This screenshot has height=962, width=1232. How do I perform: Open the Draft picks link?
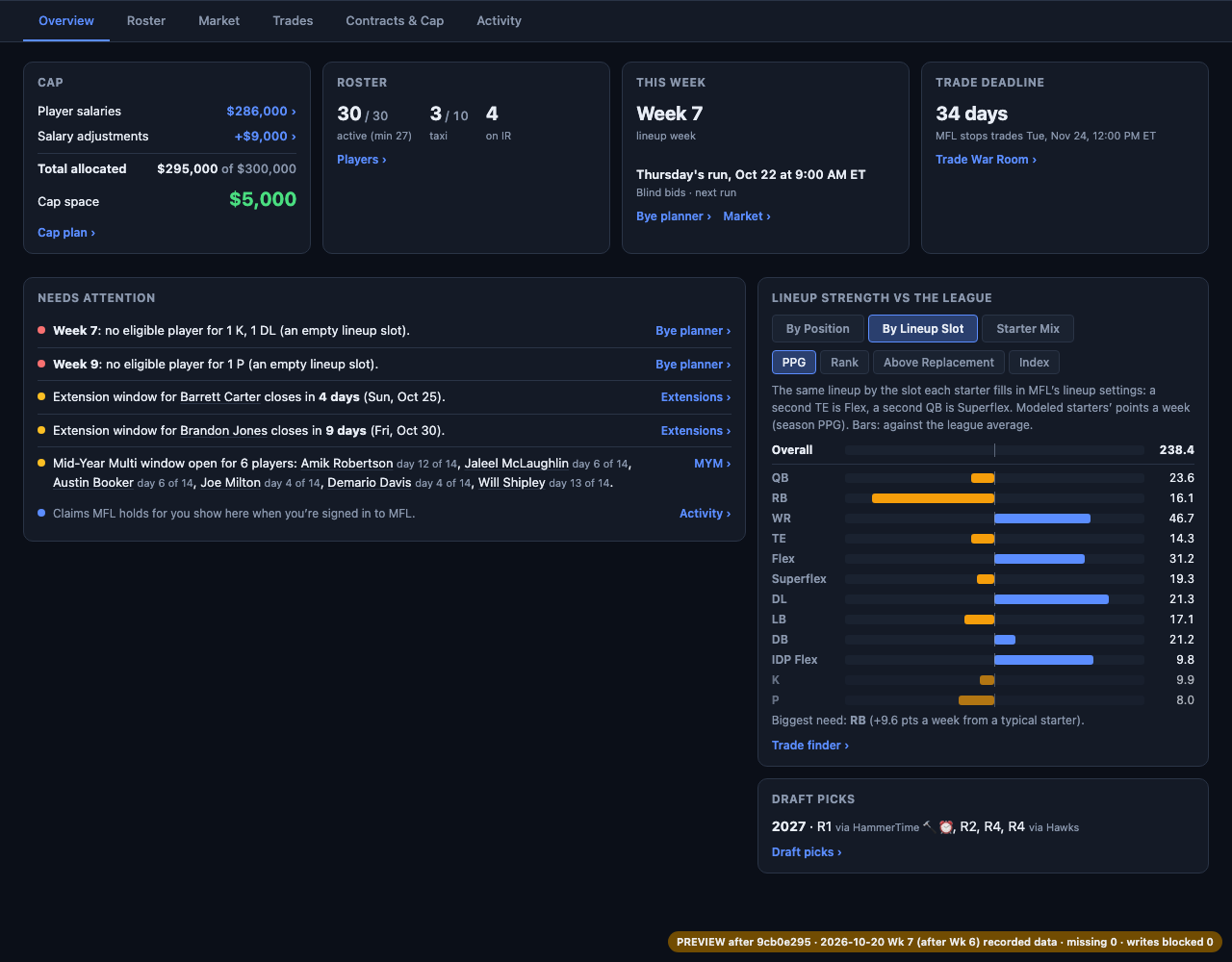pyautogui.click(x=807, y=852)
